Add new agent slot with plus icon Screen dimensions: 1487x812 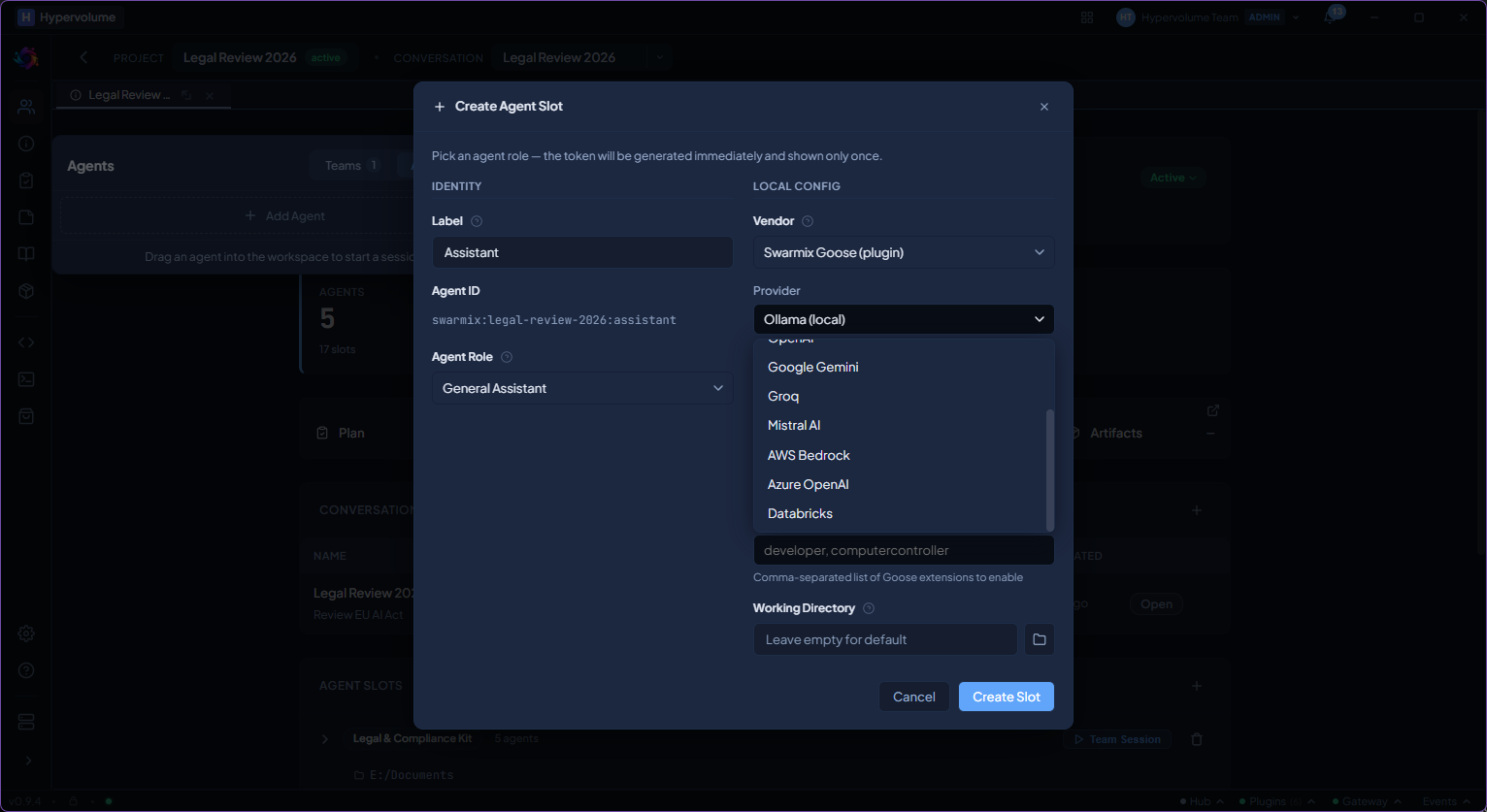[x=1197, y=686]
